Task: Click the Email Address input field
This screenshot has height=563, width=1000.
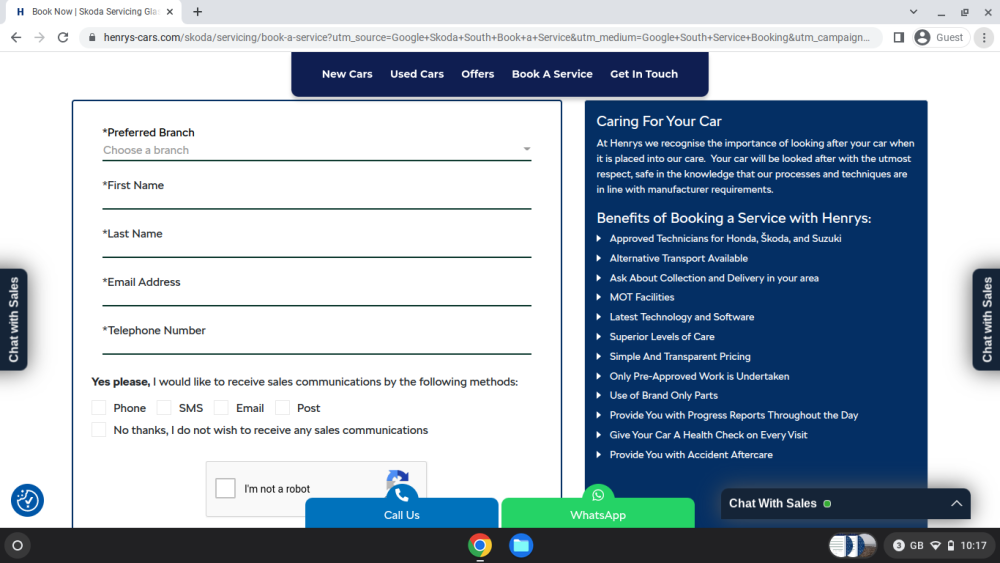Action: (x=317, y=296)
